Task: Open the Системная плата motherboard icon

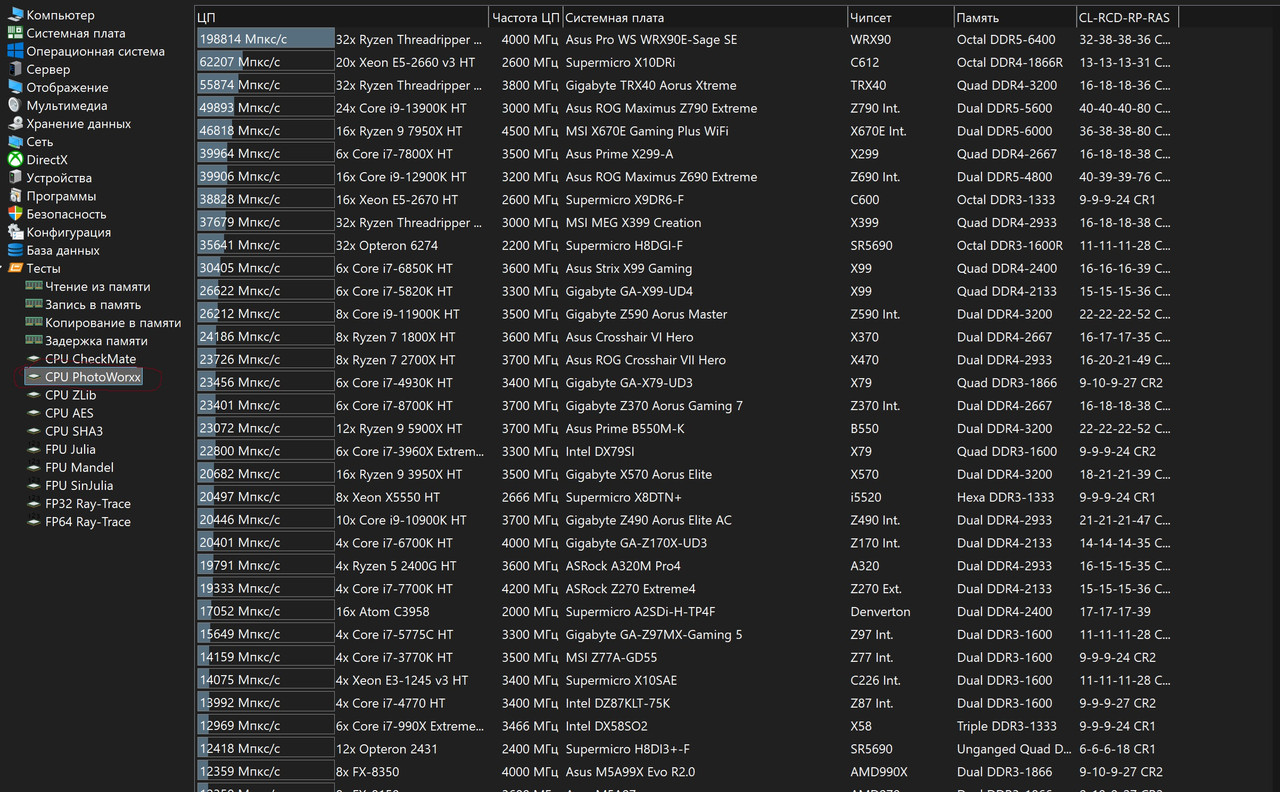Action: click(15, 33)
